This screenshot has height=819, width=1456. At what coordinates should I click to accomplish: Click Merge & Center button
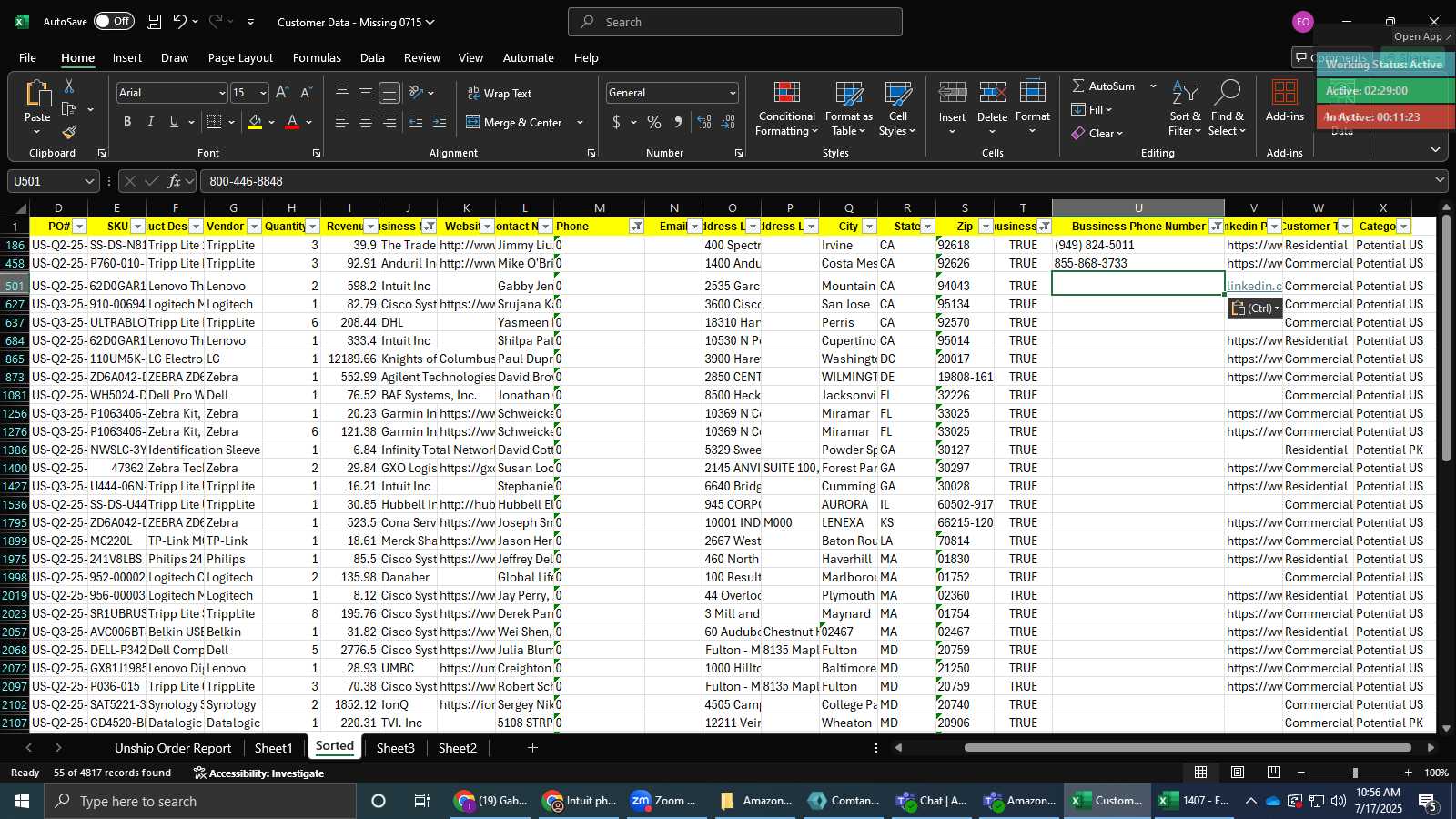pos(514,122)
